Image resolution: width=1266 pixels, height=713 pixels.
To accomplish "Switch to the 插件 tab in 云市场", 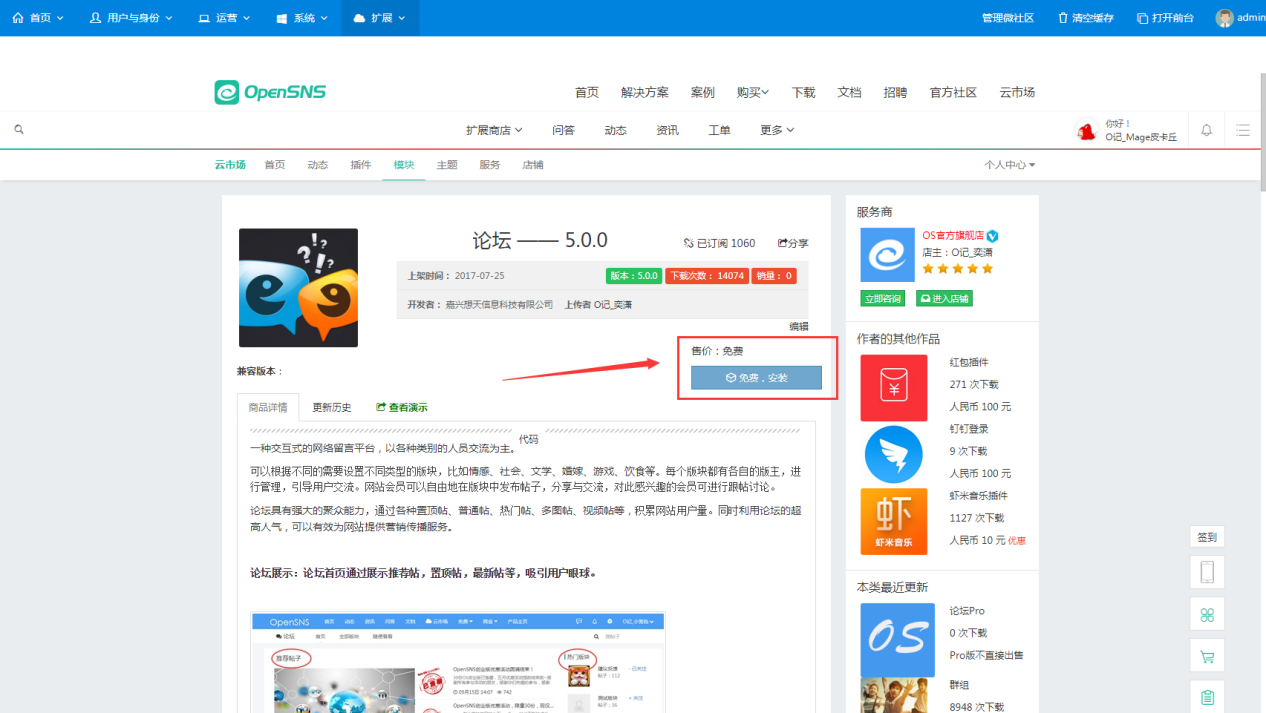I will (361, 165).
